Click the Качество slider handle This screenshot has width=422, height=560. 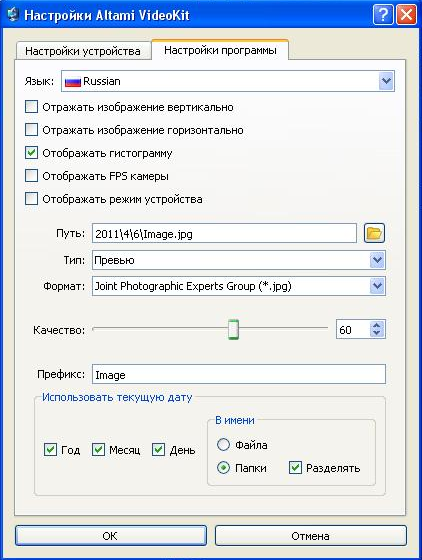(x=233, y=329)
